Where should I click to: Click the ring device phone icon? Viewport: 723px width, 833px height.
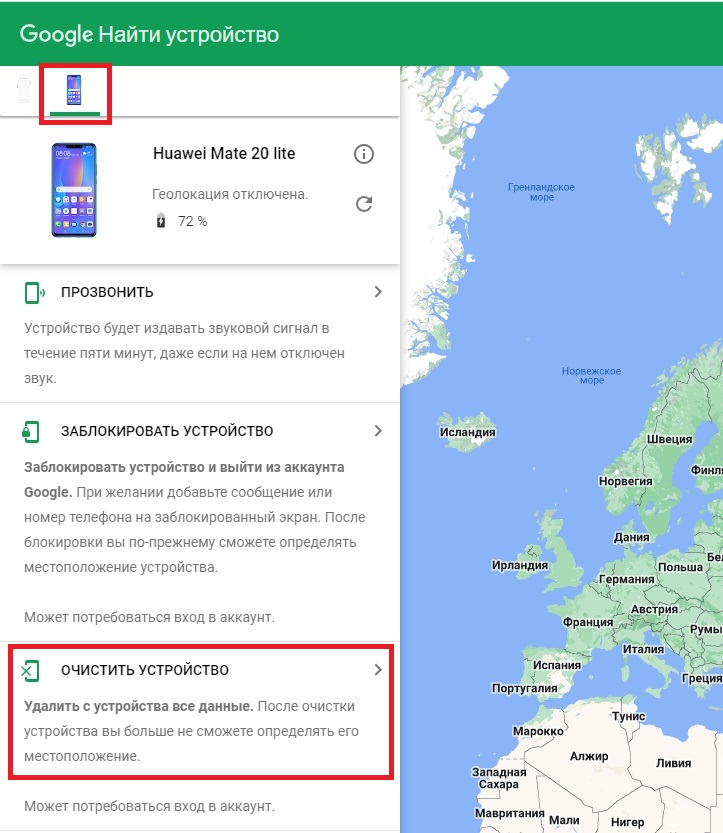click(34, 293)
